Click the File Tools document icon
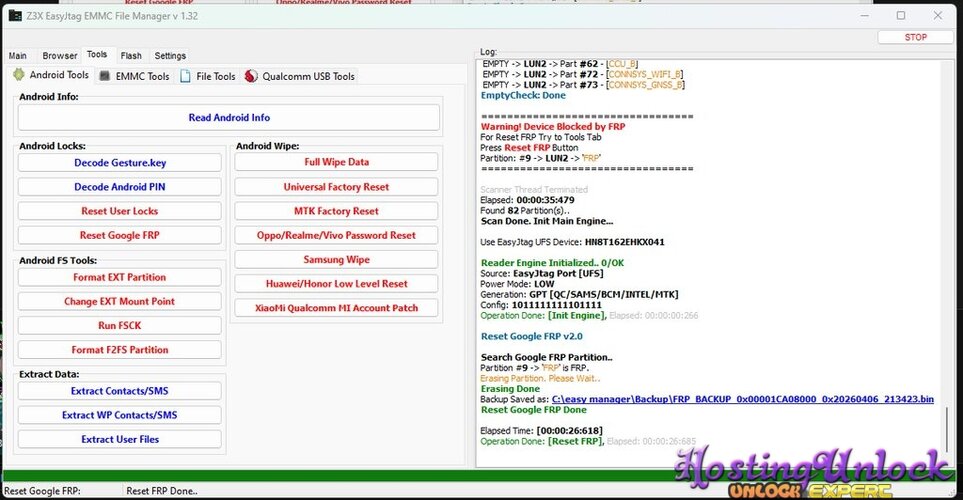Image resolution: width=963 pixels, height=500 pixels. 186,76
